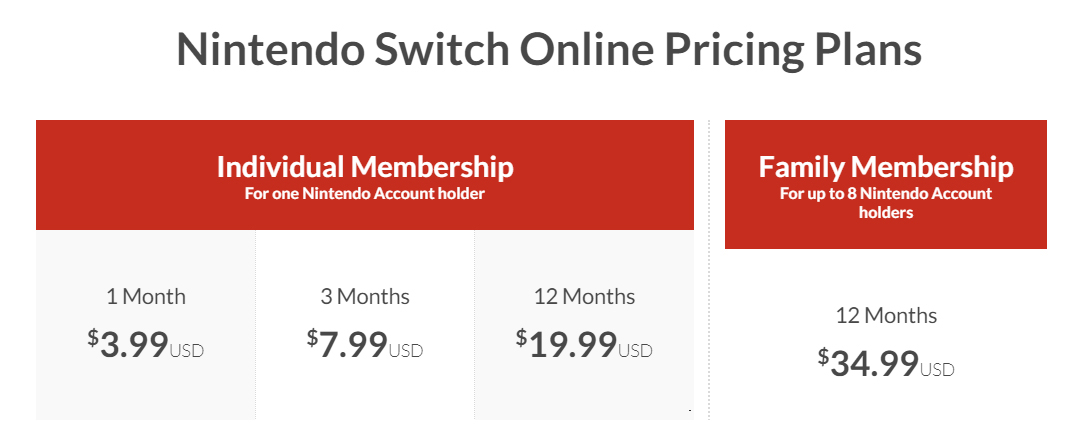The height and width of the screenshot is (434, 1073).
Task: Click the dollar sign before 3.99
Action: [x=93, y=337]
